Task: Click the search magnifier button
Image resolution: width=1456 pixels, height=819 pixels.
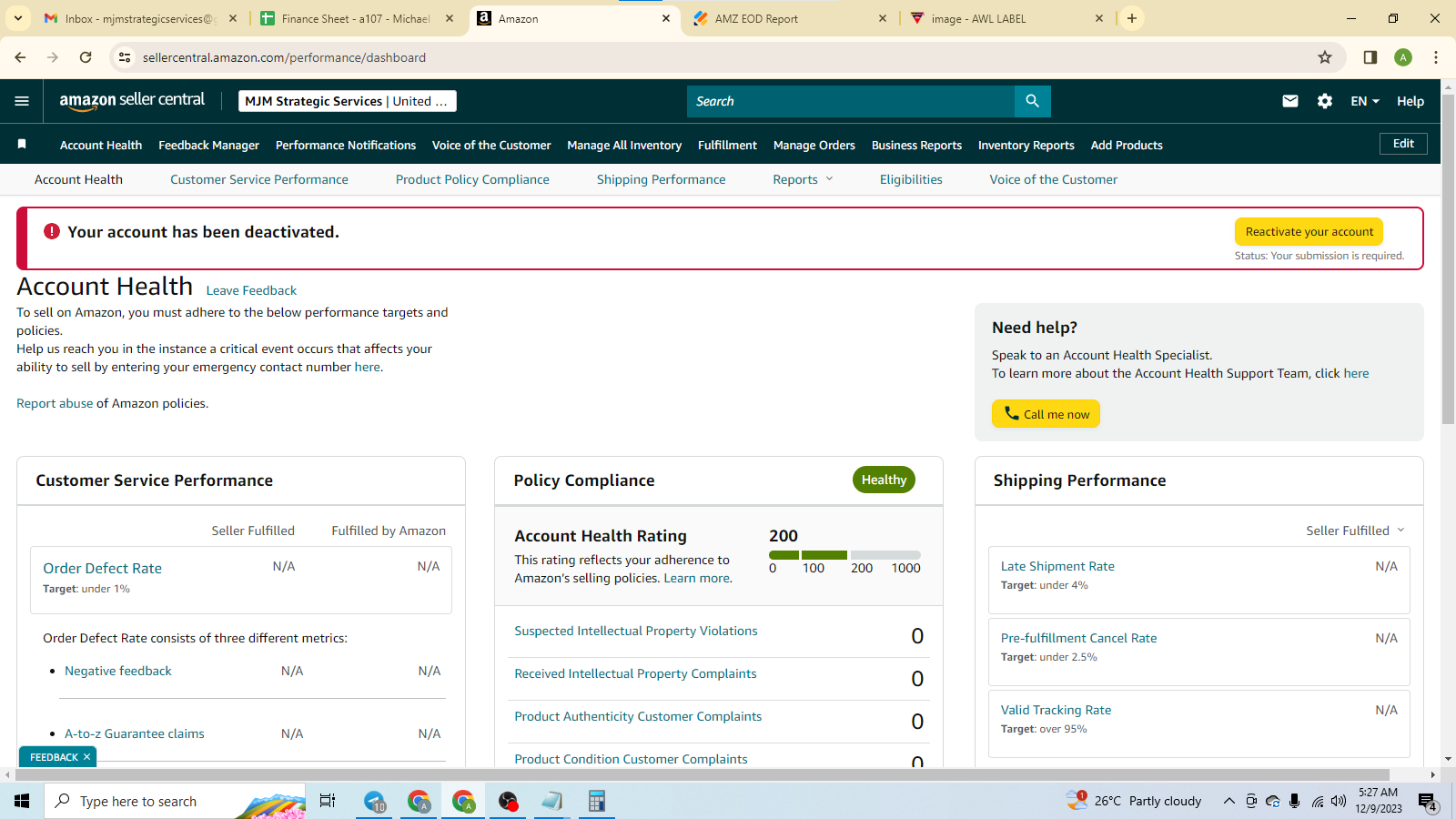Action: click(x=1032, y=101)
